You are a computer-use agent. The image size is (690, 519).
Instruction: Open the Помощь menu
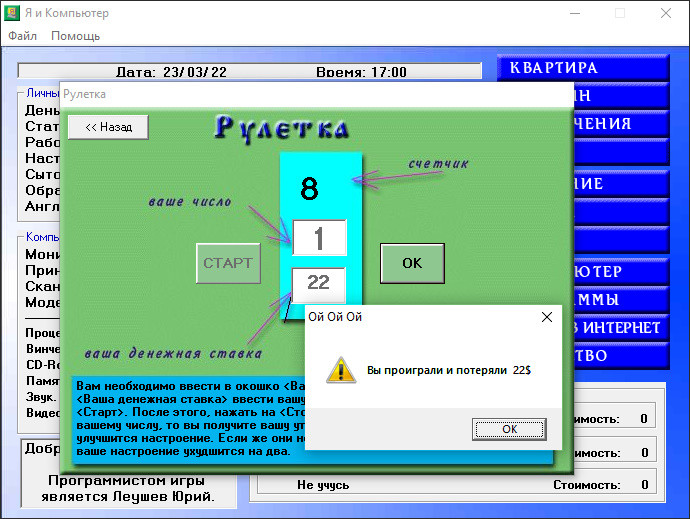pyautogui.click(x=75, y=36)
